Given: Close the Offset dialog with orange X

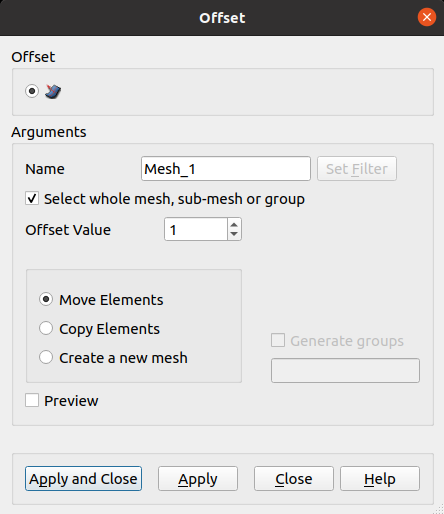Looking at the screenshot, I should click(427, 17).
